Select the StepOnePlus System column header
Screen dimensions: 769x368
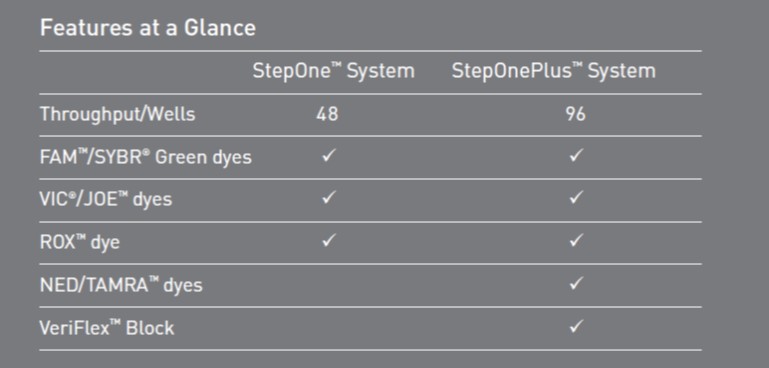point(553,71)
